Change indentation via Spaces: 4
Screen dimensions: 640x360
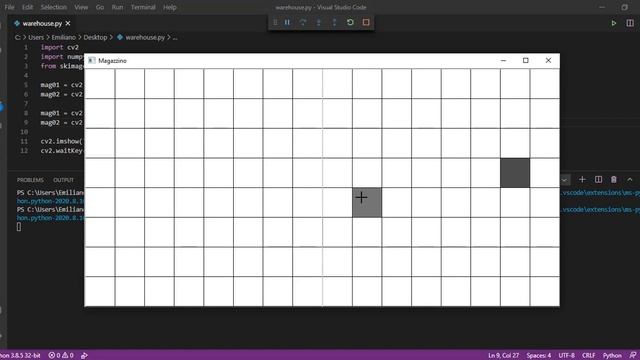[x=538, y=356]
